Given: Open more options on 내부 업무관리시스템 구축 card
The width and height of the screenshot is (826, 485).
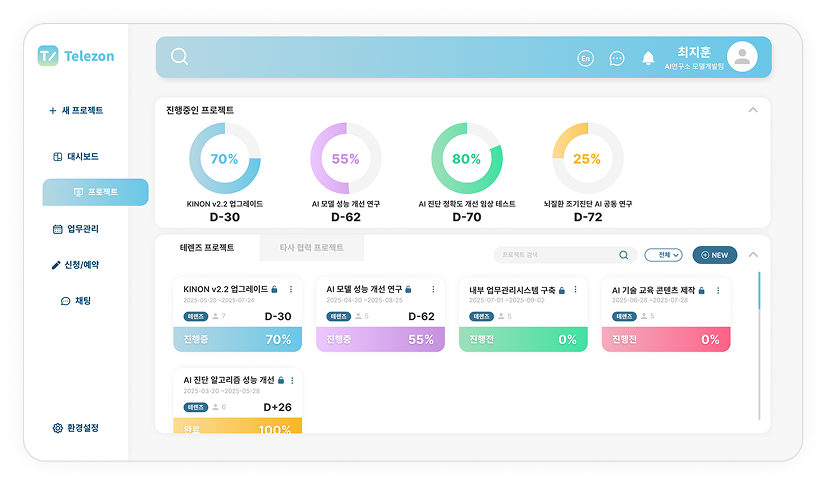Looking at the screenshot, I should coord(576,290).
